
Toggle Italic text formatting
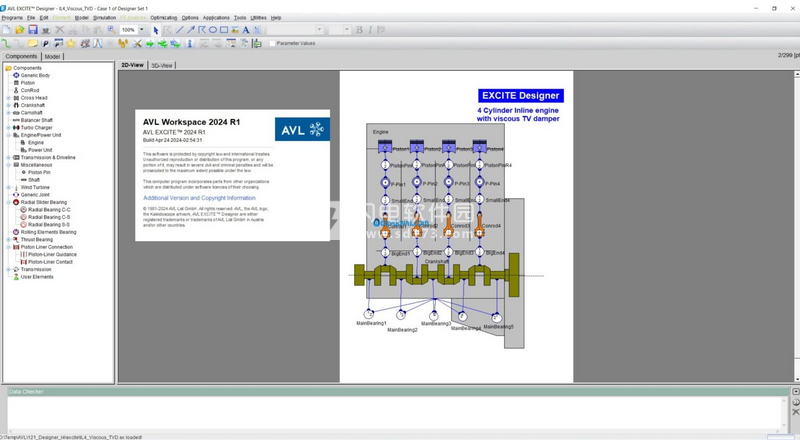370,30
